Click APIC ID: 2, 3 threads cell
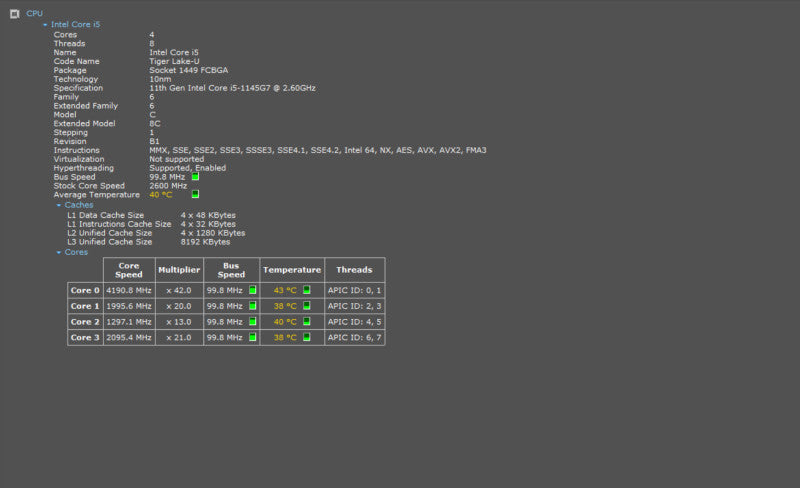 (355, 306)
